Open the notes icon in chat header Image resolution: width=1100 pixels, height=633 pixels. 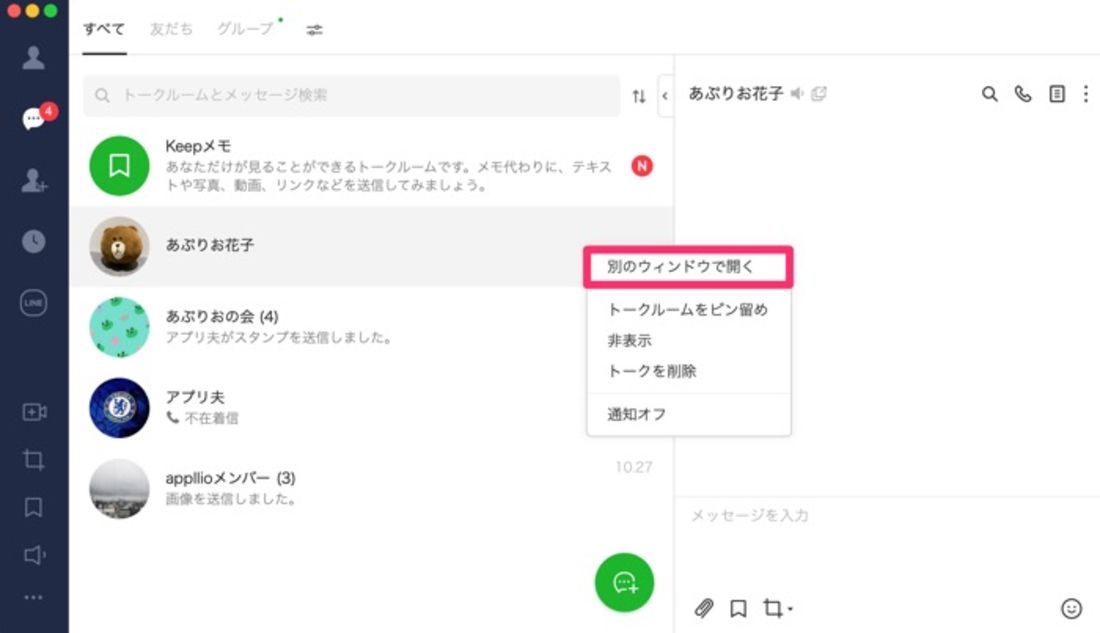point(1056,94)
